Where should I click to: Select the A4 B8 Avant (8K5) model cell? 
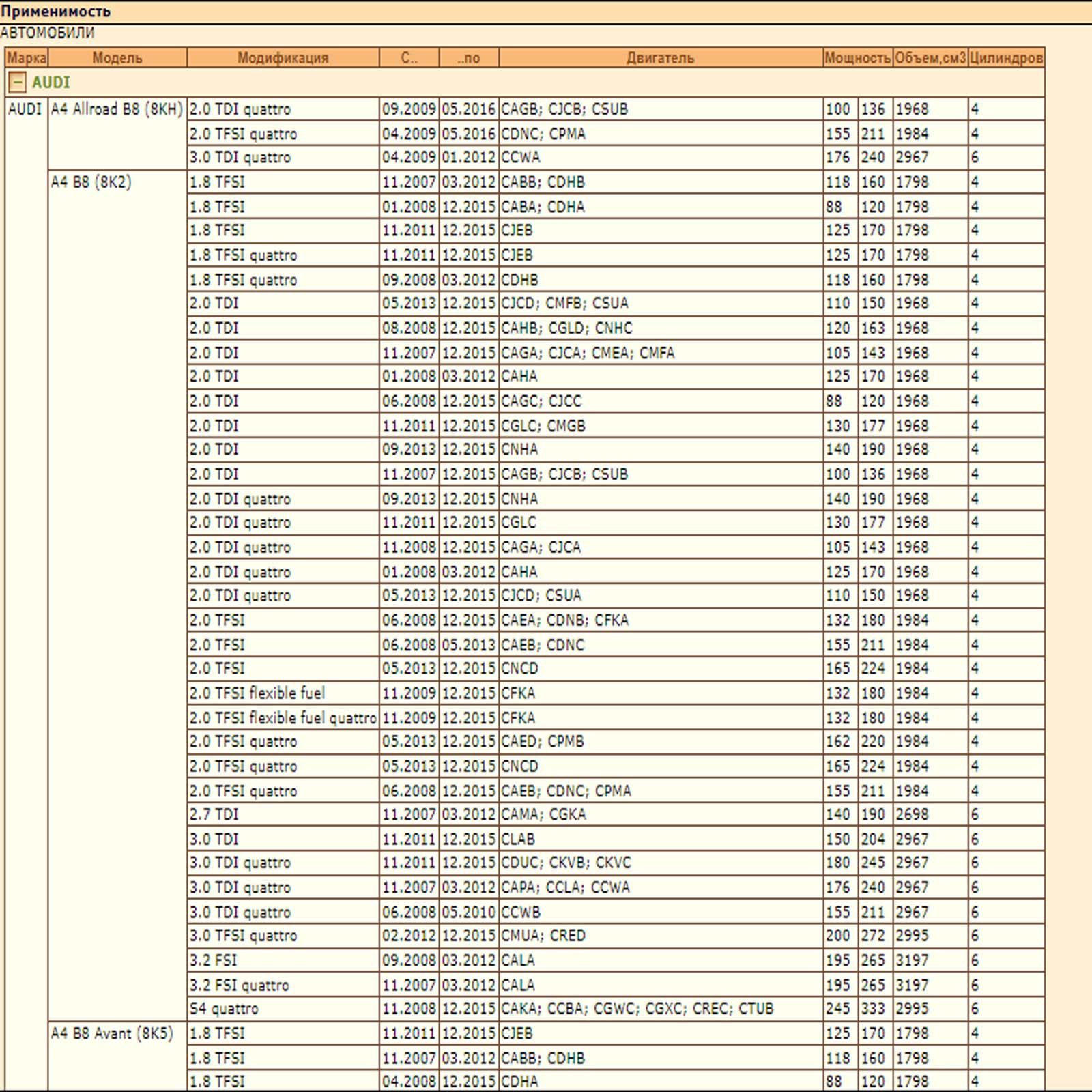tap(112, 1033)
